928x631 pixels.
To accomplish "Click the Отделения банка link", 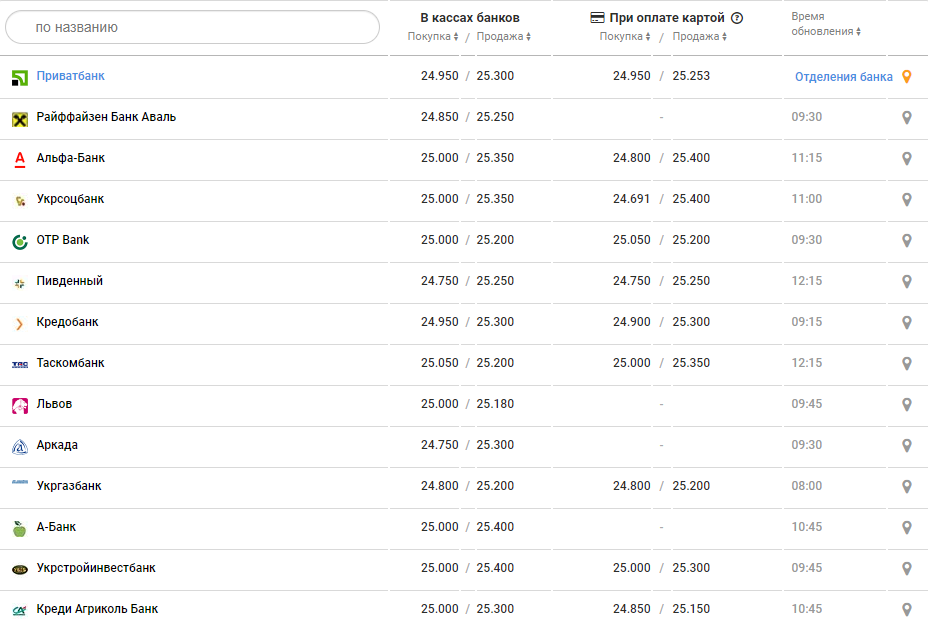I will (843, 77).
